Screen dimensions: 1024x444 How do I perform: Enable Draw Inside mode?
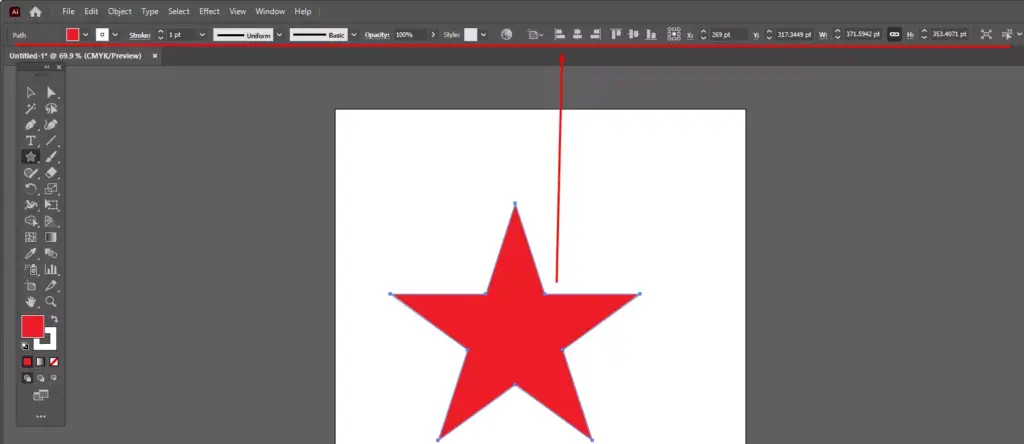coord(54,378)
